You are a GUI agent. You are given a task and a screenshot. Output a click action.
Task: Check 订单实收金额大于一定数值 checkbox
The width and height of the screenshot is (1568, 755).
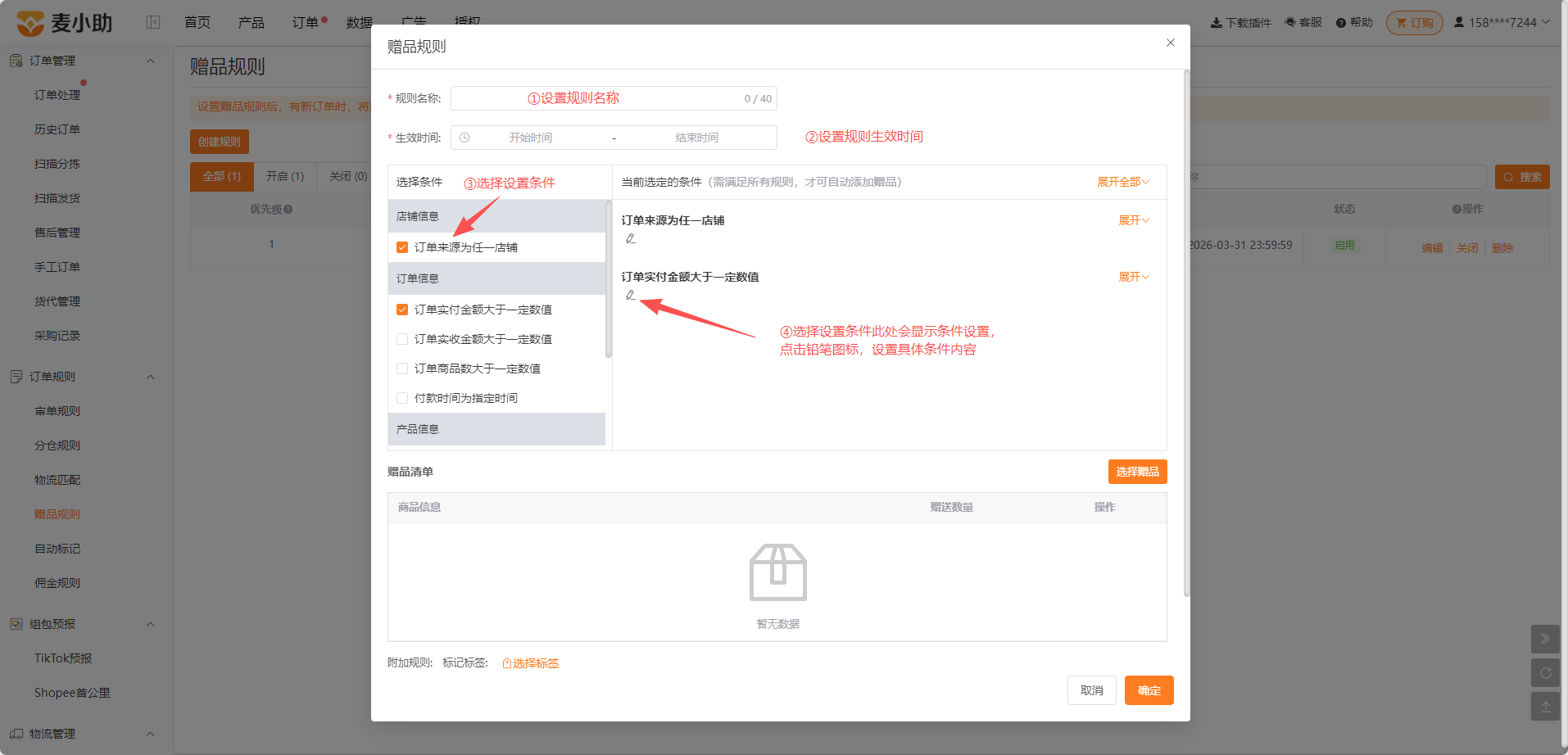(x=402, y=339)
